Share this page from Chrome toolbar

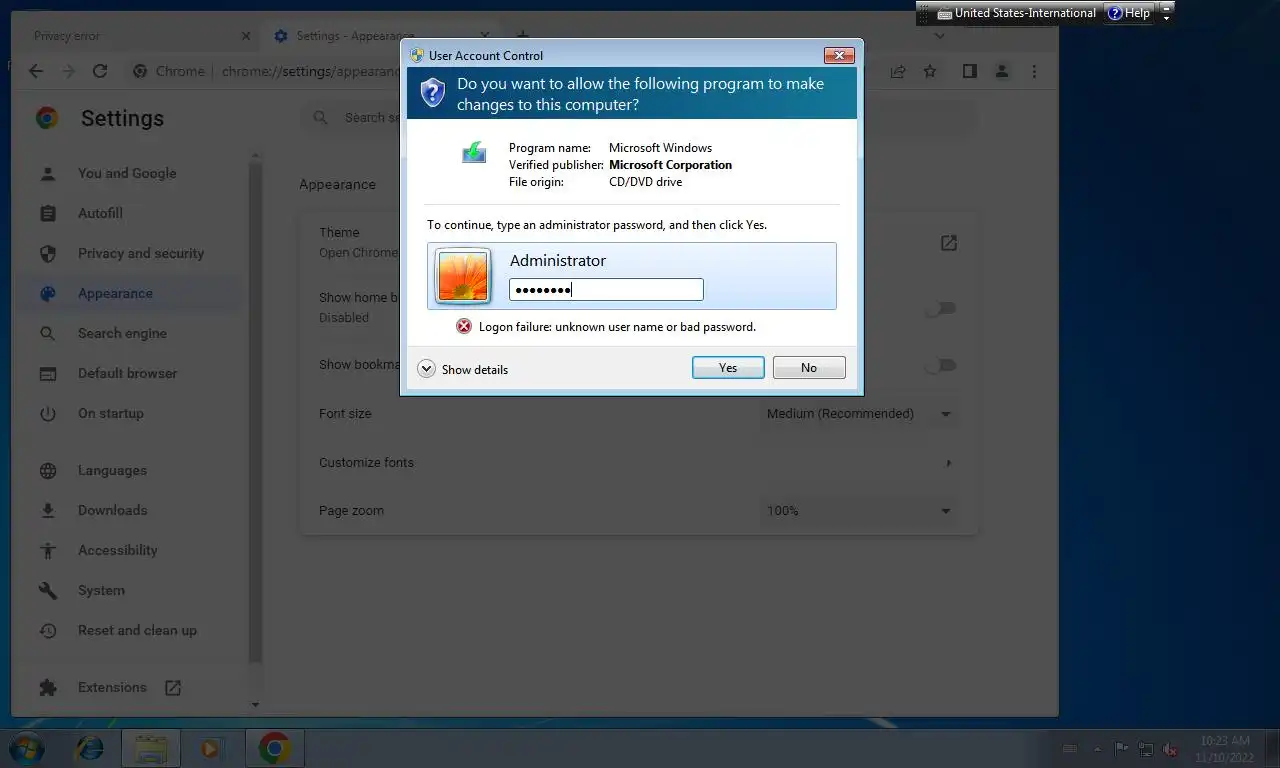[898, 71]
